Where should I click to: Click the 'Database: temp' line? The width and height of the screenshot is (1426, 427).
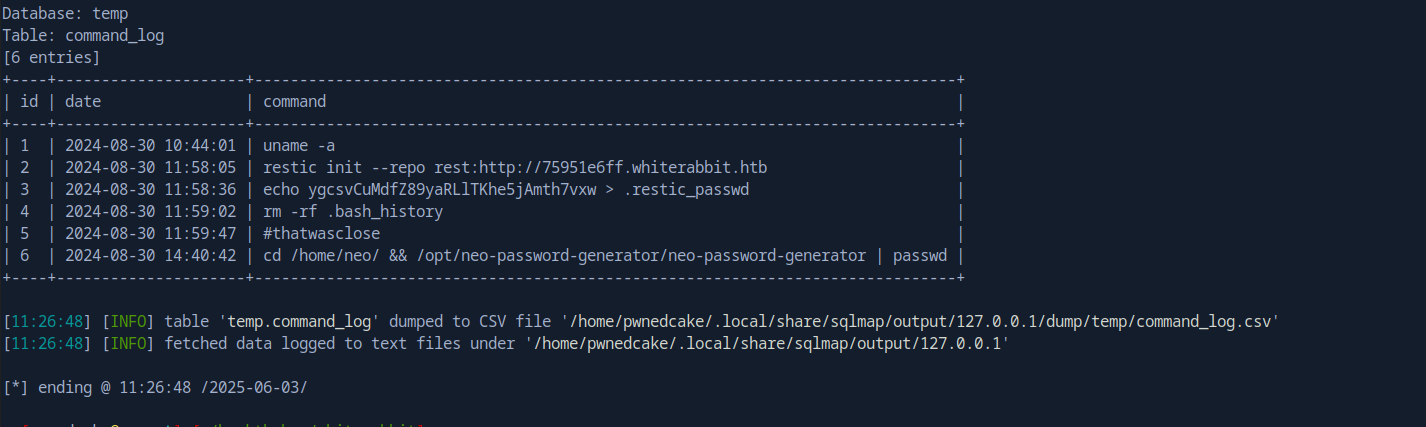point(65,14)
